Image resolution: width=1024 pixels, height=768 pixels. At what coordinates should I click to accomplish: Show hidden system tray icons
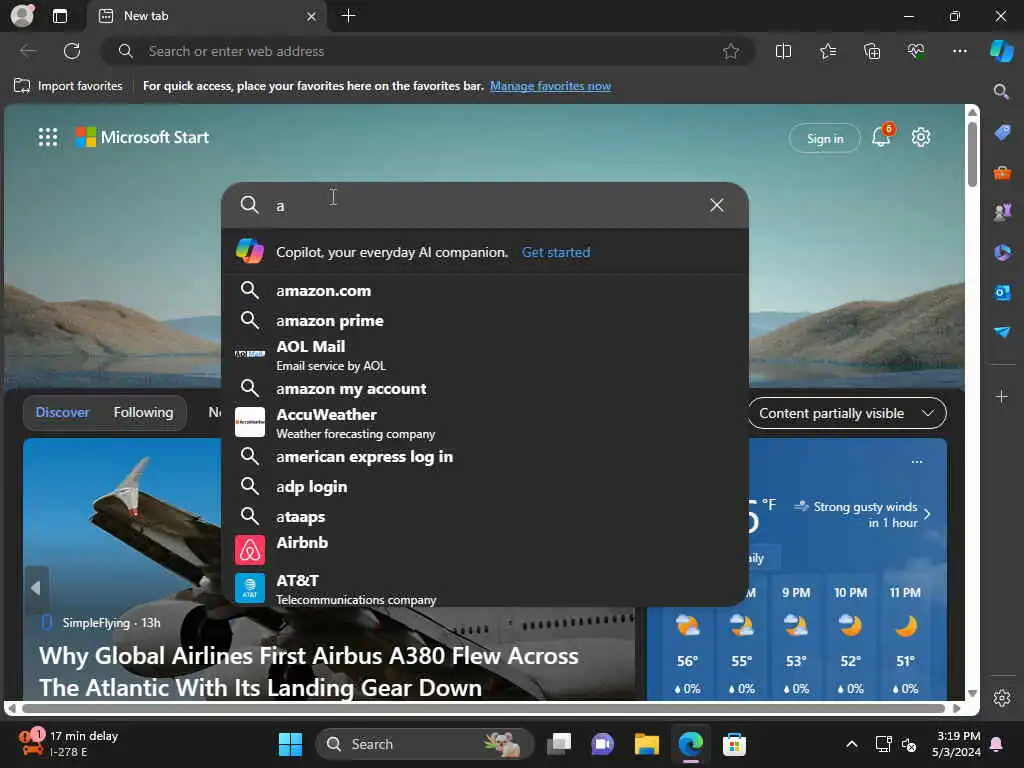(852, 744)
